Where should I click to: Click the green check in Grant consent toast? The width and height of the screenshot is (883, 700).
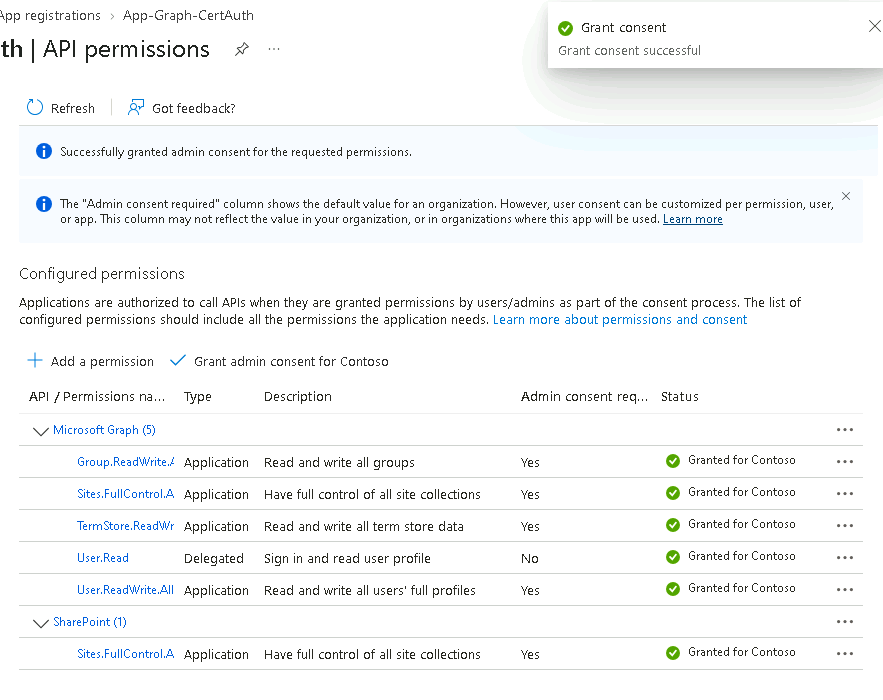[565, 28]
